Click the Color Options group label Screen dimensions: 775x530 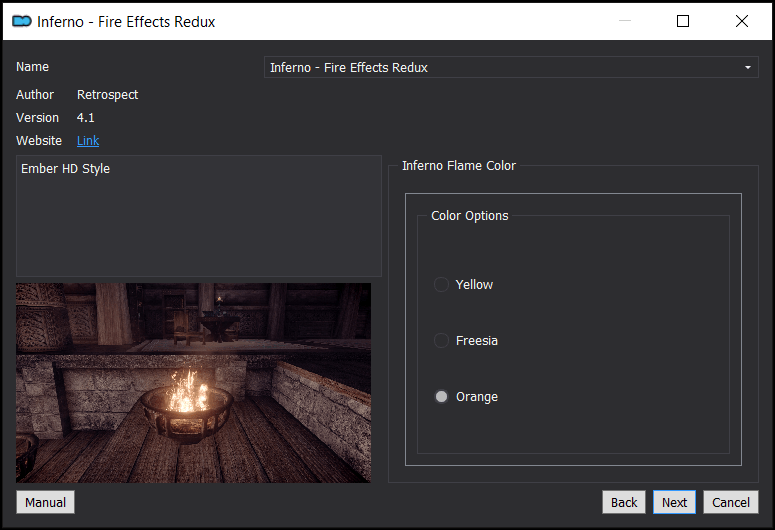470,216
